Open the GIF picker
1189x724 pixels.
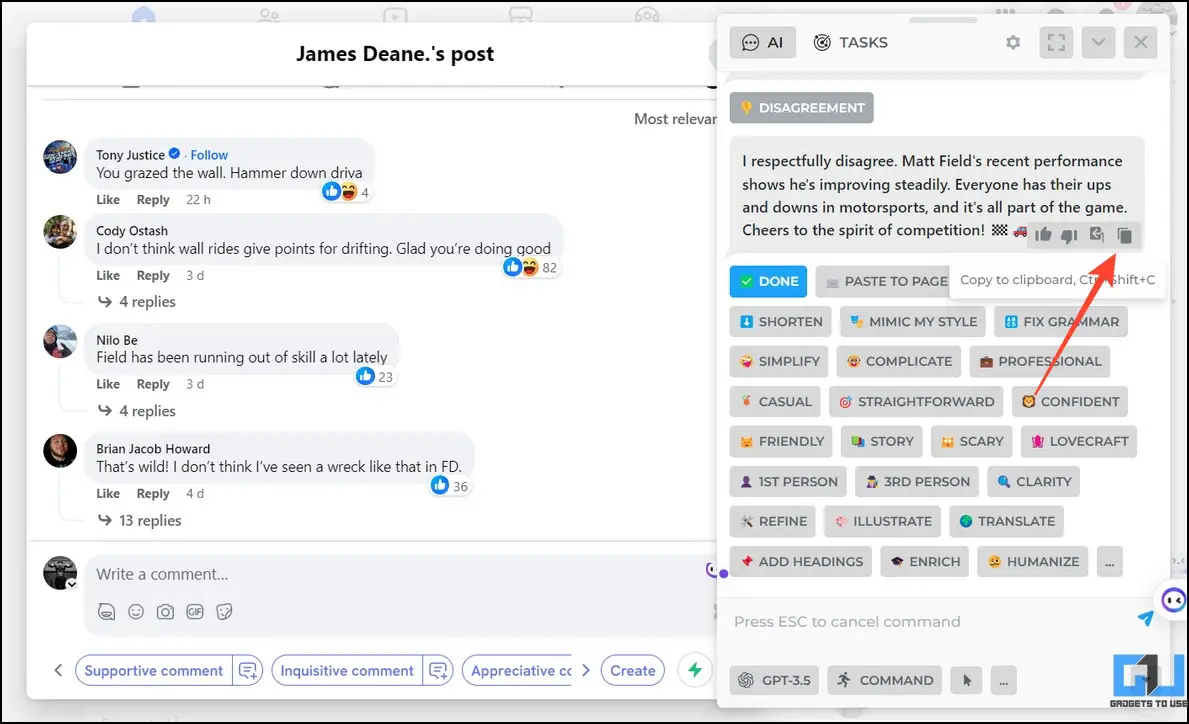click(195, 612)
